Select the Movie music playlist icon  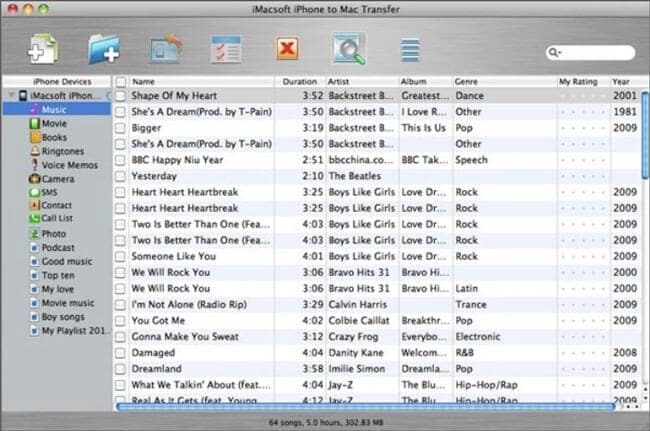(x=35, y=303)
